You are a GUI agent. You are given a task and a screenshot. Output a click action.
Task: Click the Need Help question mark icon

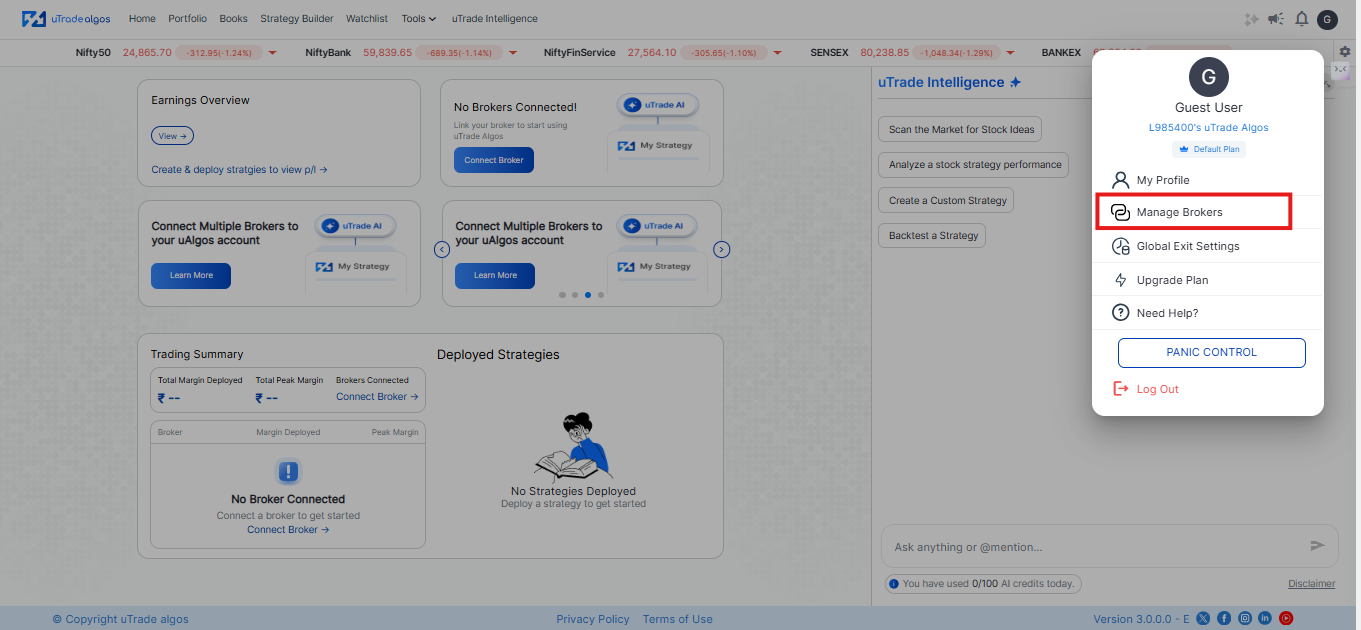point(1121,313)
